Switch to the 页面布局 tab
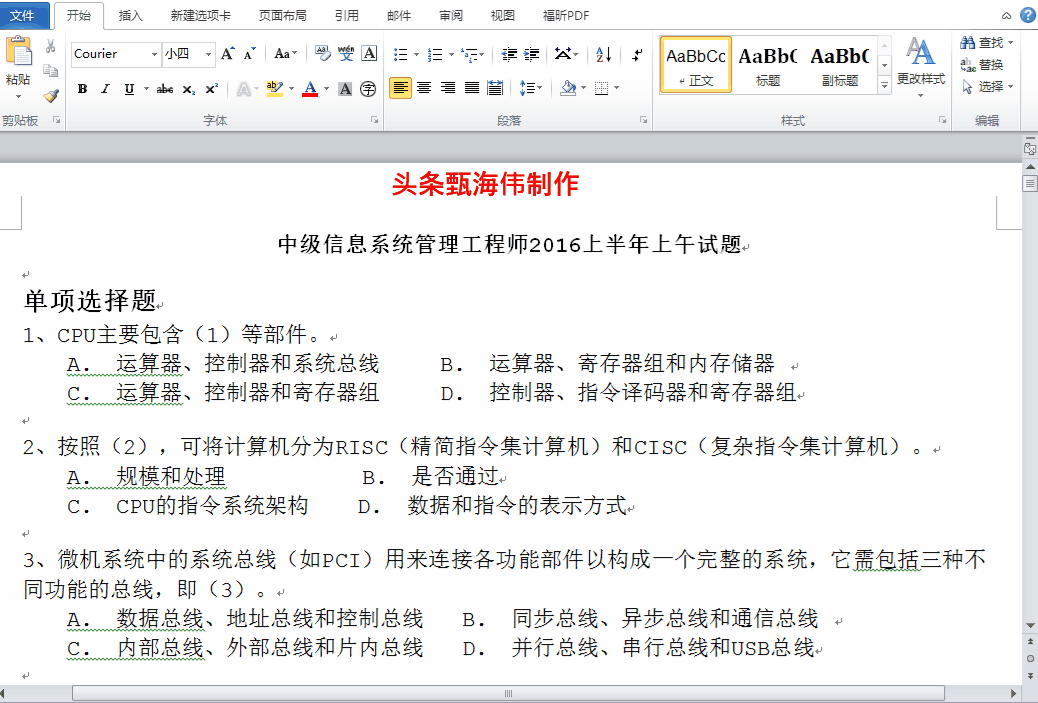The width and height of the screenshot is (1038, 703). (x=283, y=15)
